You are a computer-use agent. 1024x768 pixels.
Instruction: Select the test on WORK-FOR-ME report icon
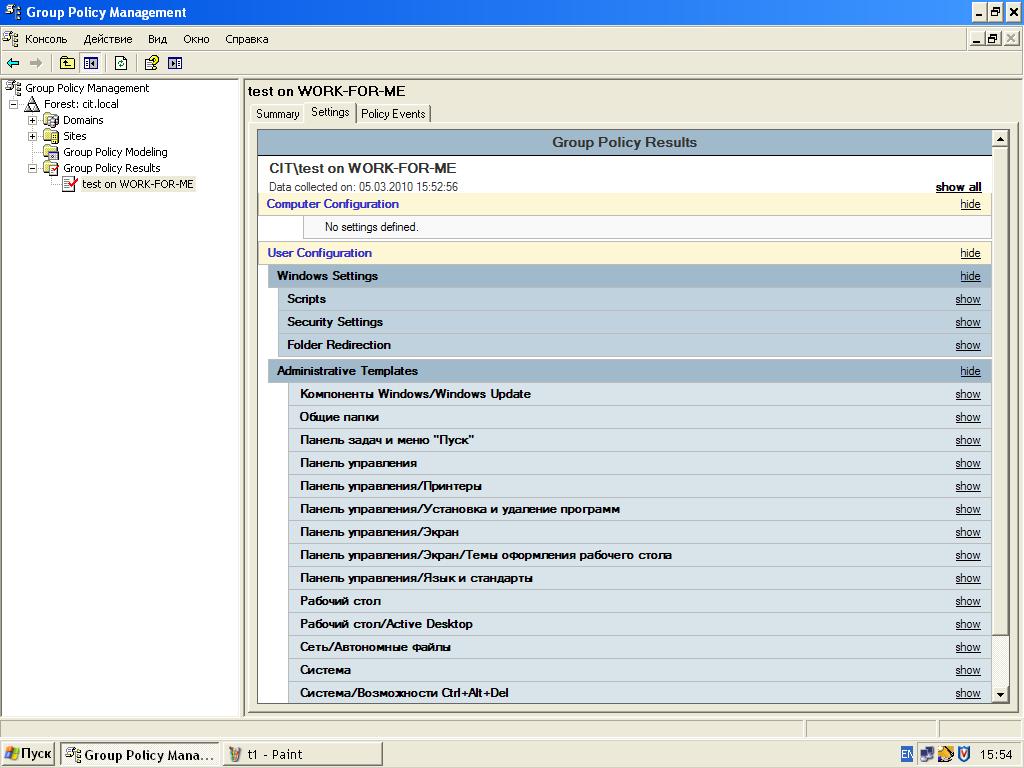click(70, 184)
